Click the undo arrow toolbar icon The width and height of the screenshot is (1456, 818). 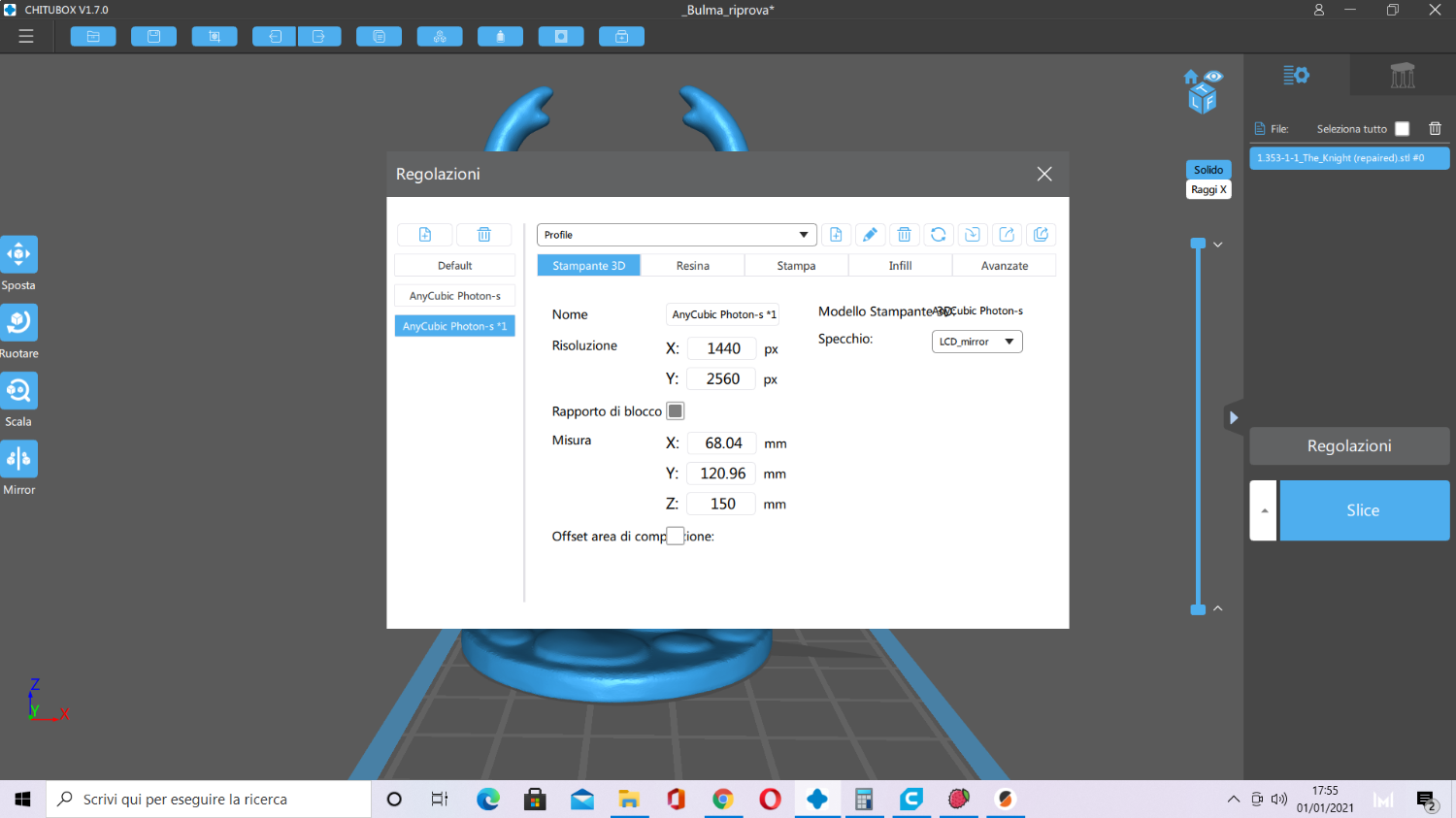tap(275, 37)
